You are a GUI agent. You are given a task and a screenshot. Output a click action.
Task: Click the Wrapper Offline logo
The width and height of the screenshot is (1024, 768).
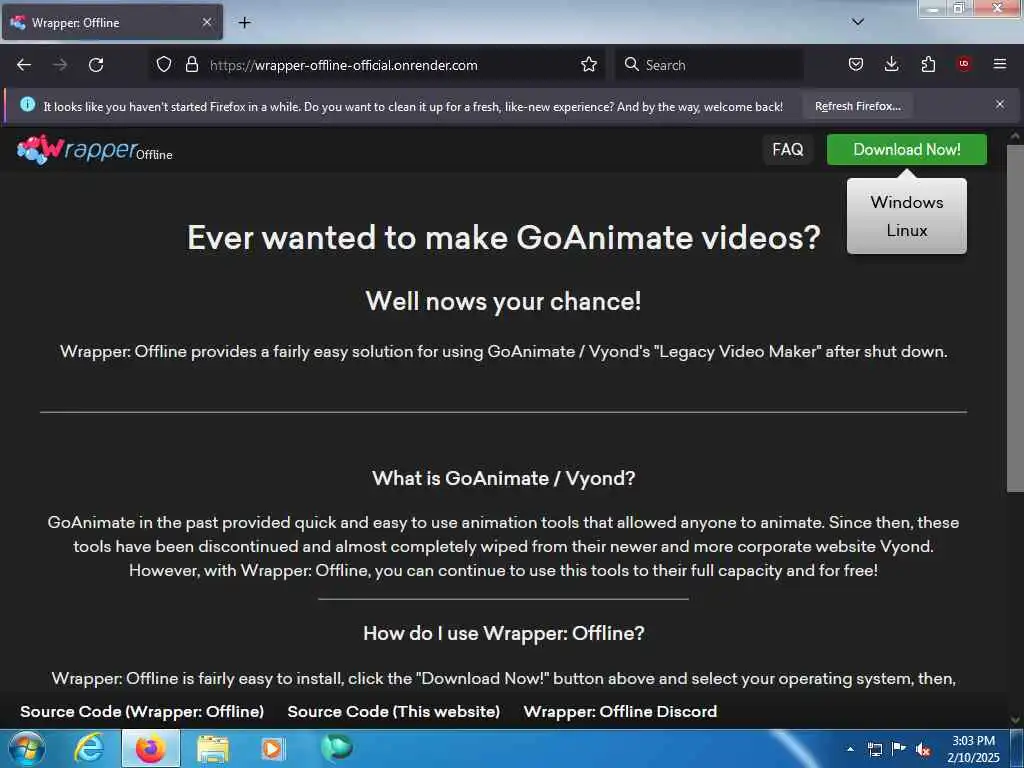click(x=95, y=150)
